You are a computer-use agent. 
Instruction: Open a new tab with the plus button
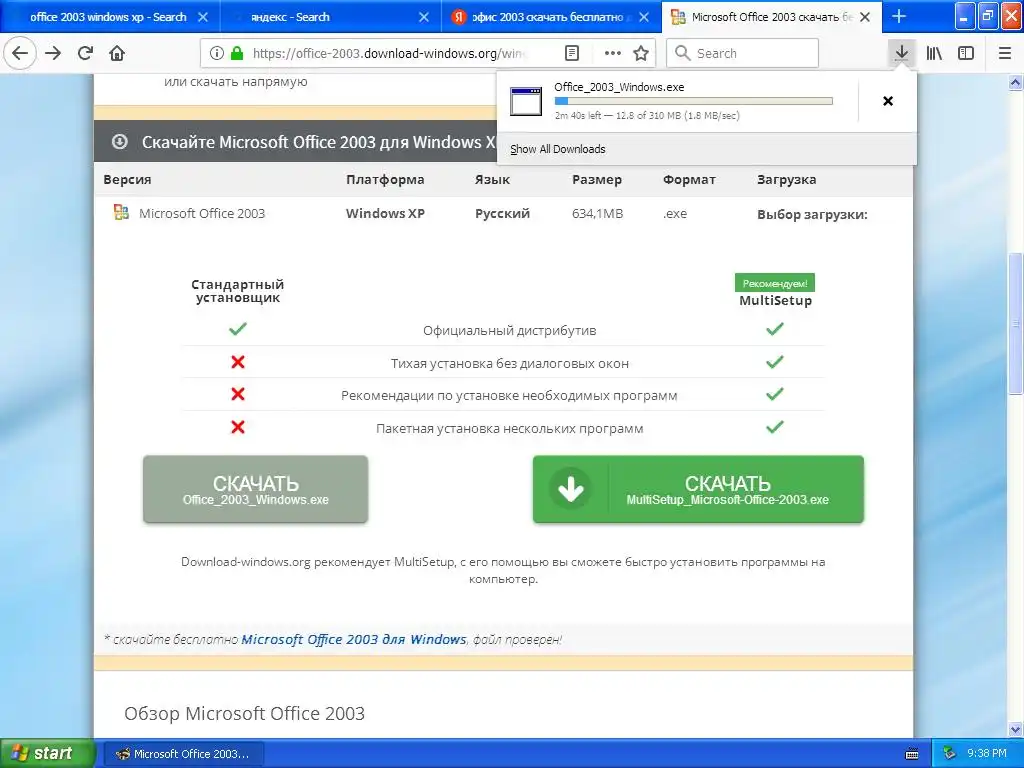(x=899, y=16)
